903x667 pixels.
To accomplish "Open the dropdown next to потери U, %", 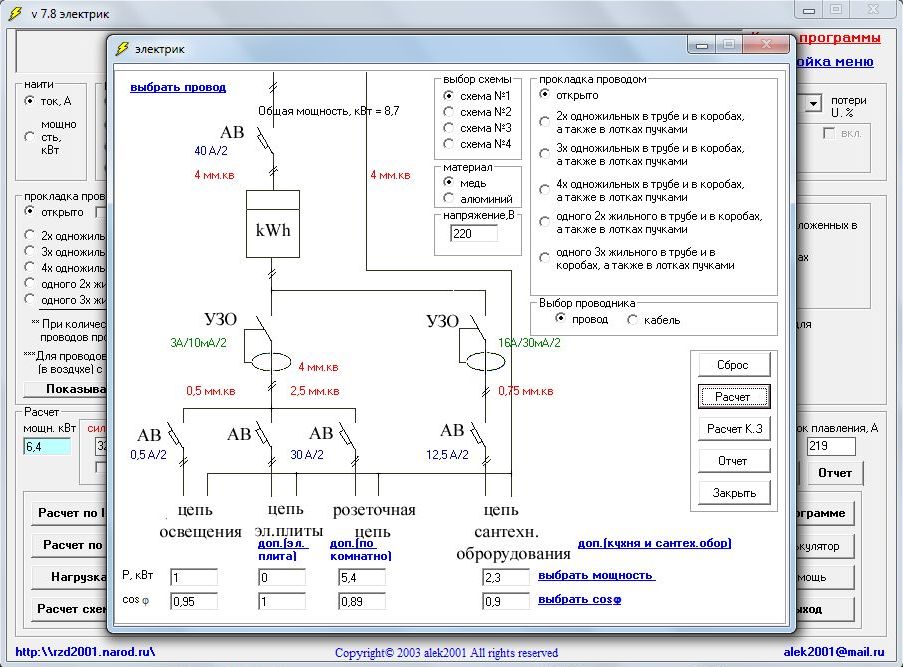I will pos(813,103).
